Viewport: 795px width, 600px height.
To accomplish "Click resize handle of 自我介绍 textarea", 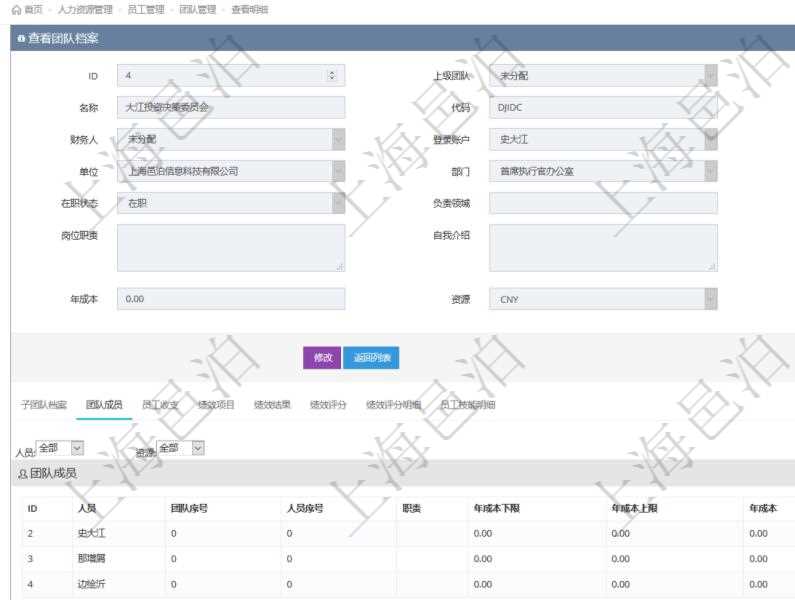I will coord(712,267).
